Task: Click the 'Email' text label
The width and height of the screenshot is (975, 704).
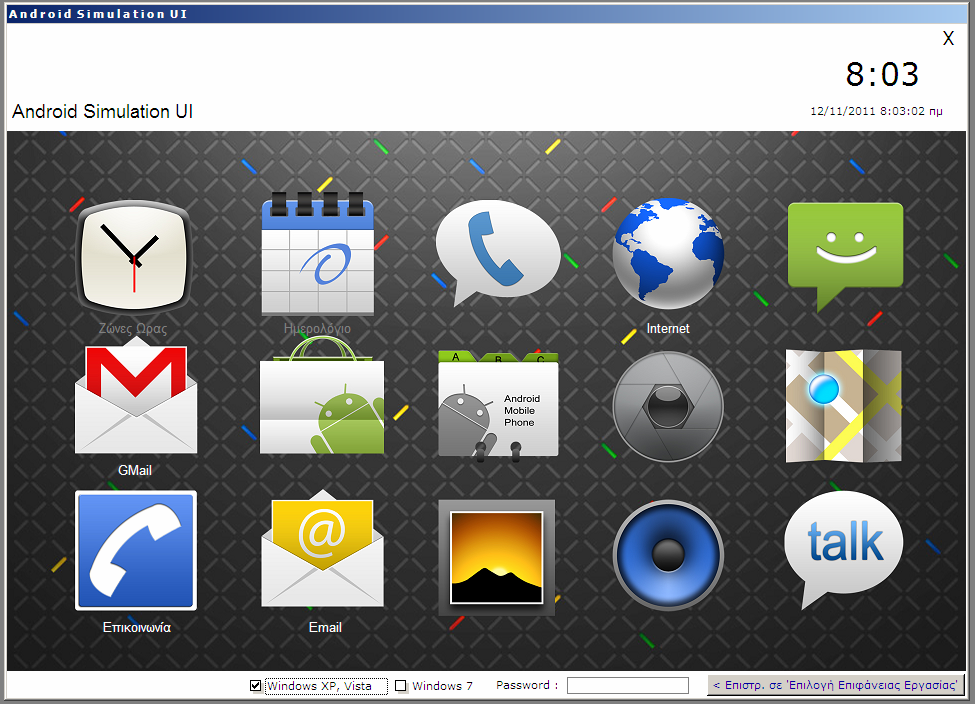Action: click(325, 628)
